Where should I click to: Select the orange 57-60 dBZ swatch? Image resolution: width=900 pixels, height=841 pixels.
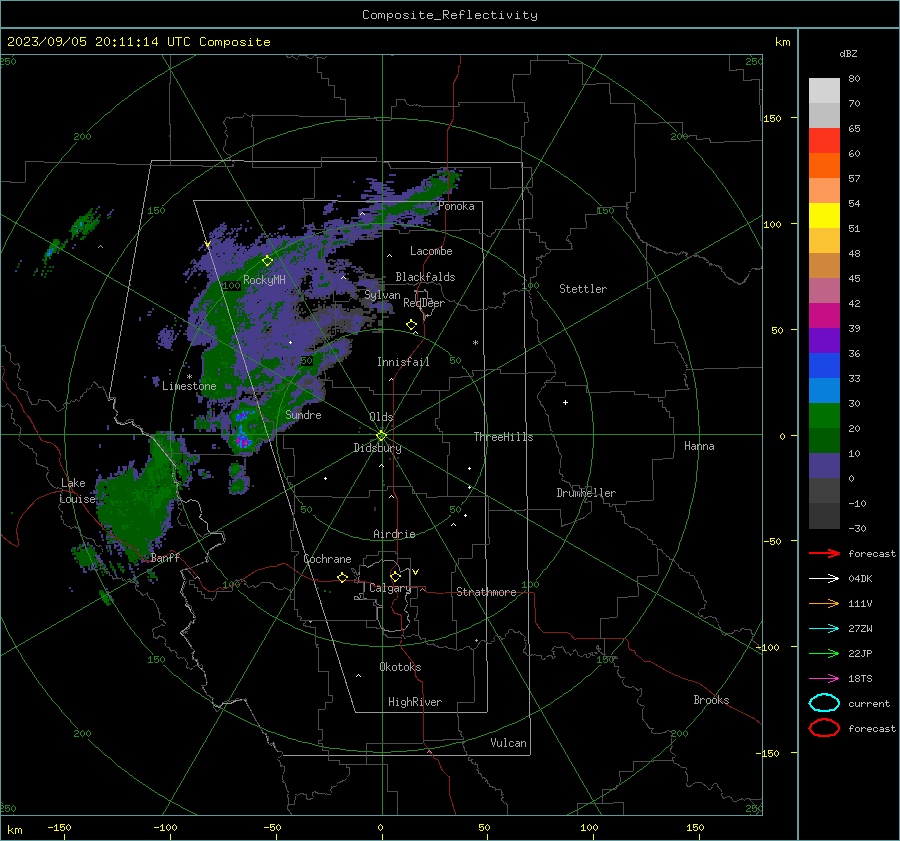[x=824, y=166]
